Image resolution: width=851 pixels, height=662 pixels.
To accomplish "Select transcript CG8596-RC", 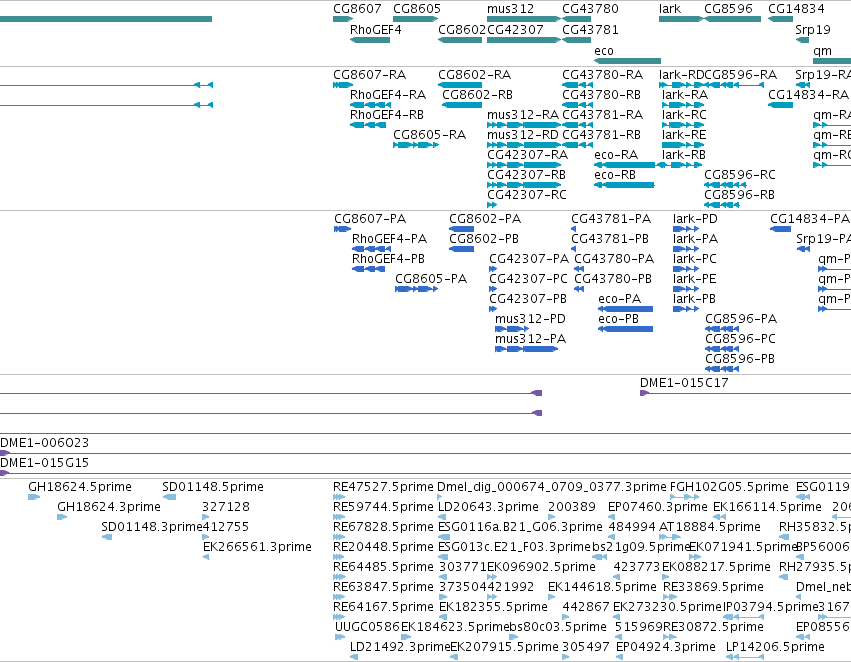I will 740,175.
